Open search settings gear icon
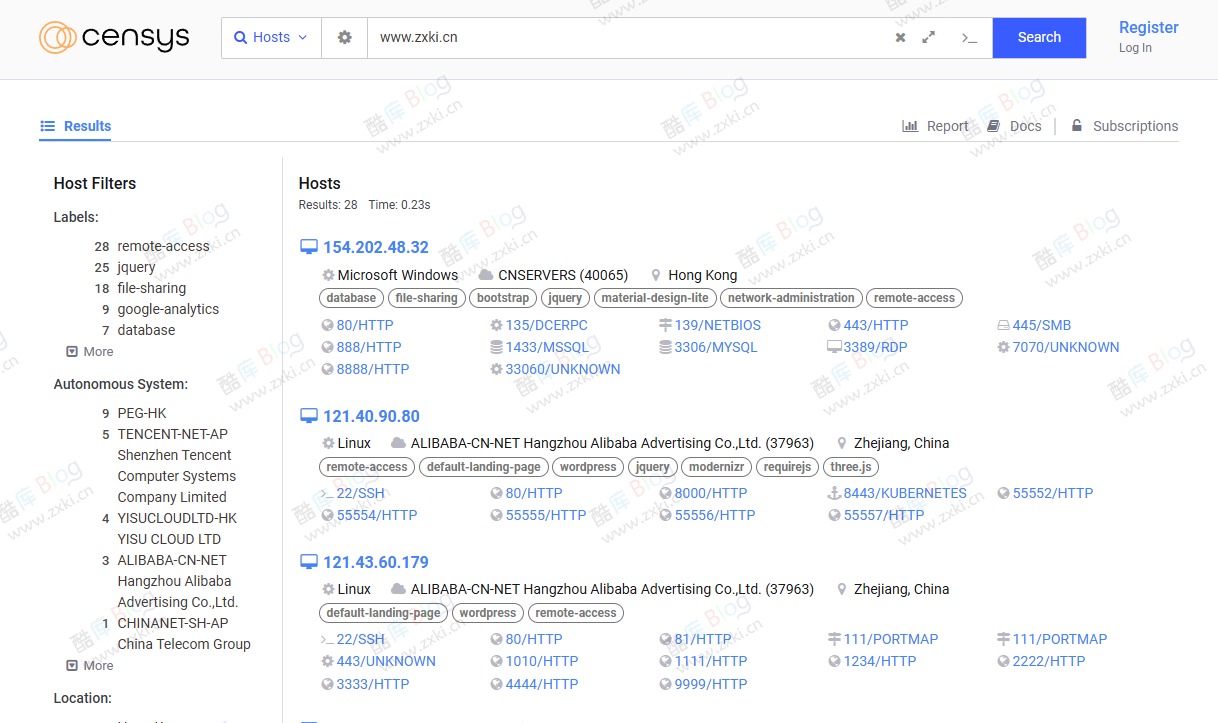The width and height of the screenshot is (1218, 723). [x=345, y=38]
